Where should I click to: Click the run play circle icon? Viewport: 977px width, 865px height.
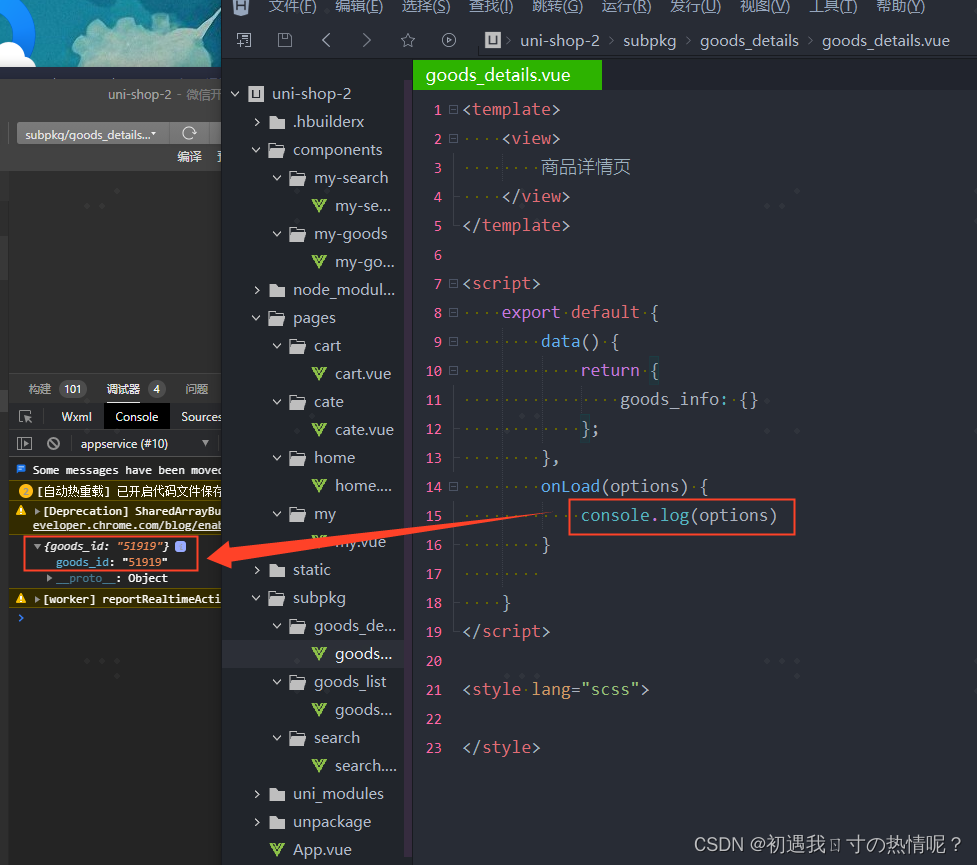click(x=449, y=41)
